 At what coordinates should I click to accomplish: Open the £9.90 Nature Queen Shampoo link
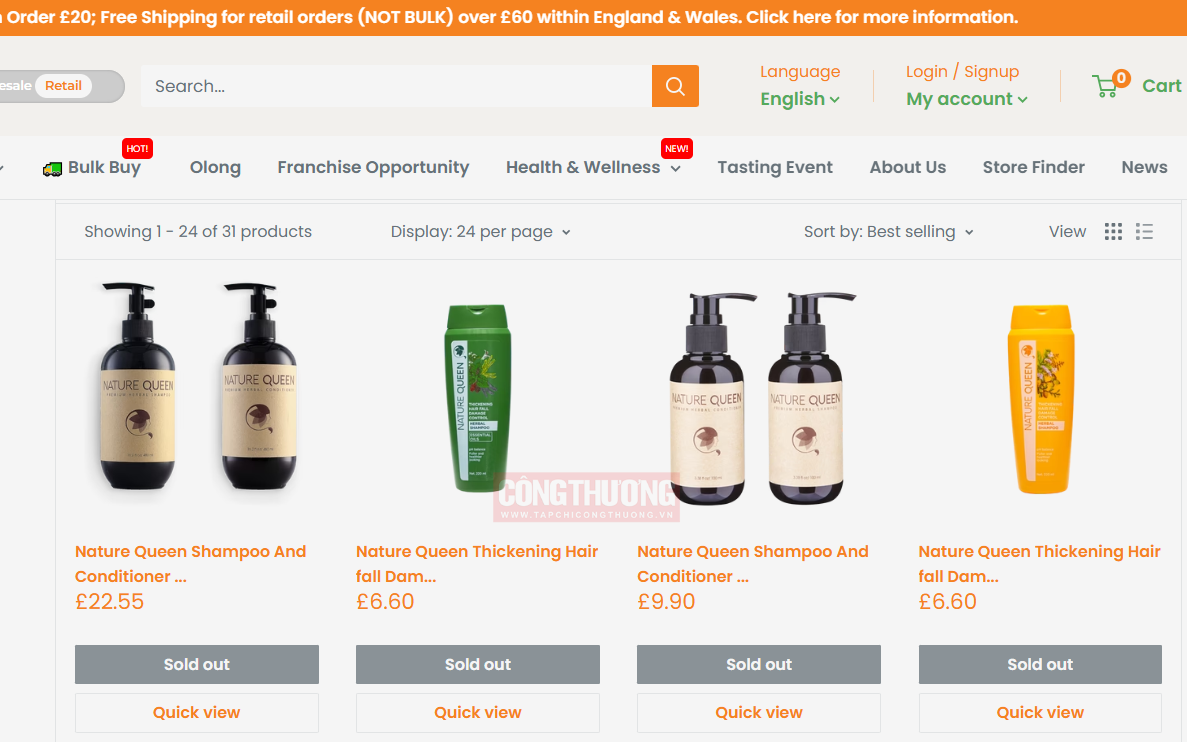point(752,563)
